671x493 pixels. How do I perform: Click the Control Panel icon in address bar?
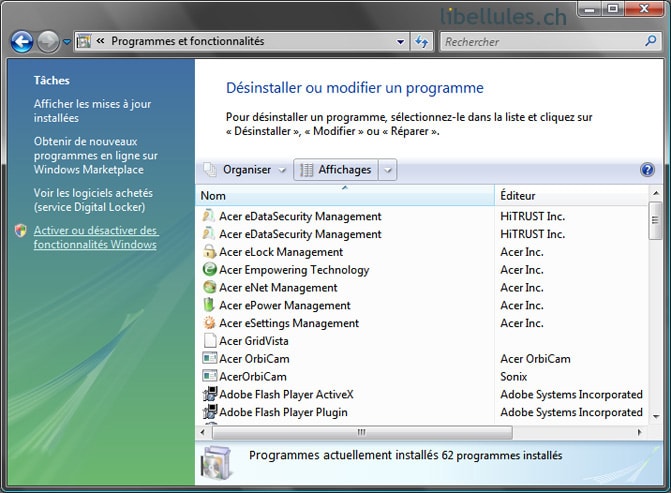tap(84, 42)
